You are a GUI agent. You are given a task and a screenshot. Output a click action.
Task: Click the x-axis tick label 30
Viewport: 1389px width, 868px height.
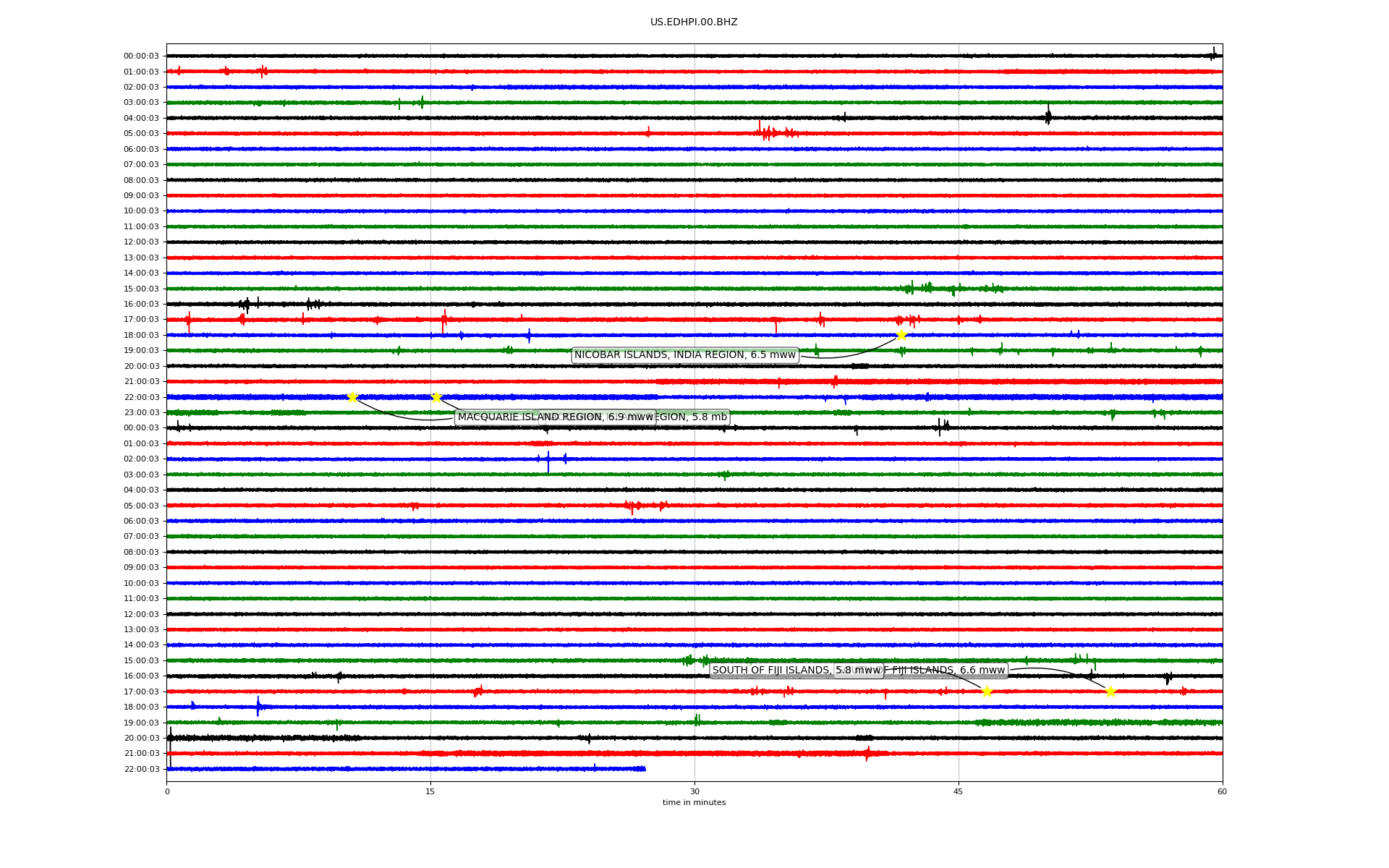coord(694,791)
